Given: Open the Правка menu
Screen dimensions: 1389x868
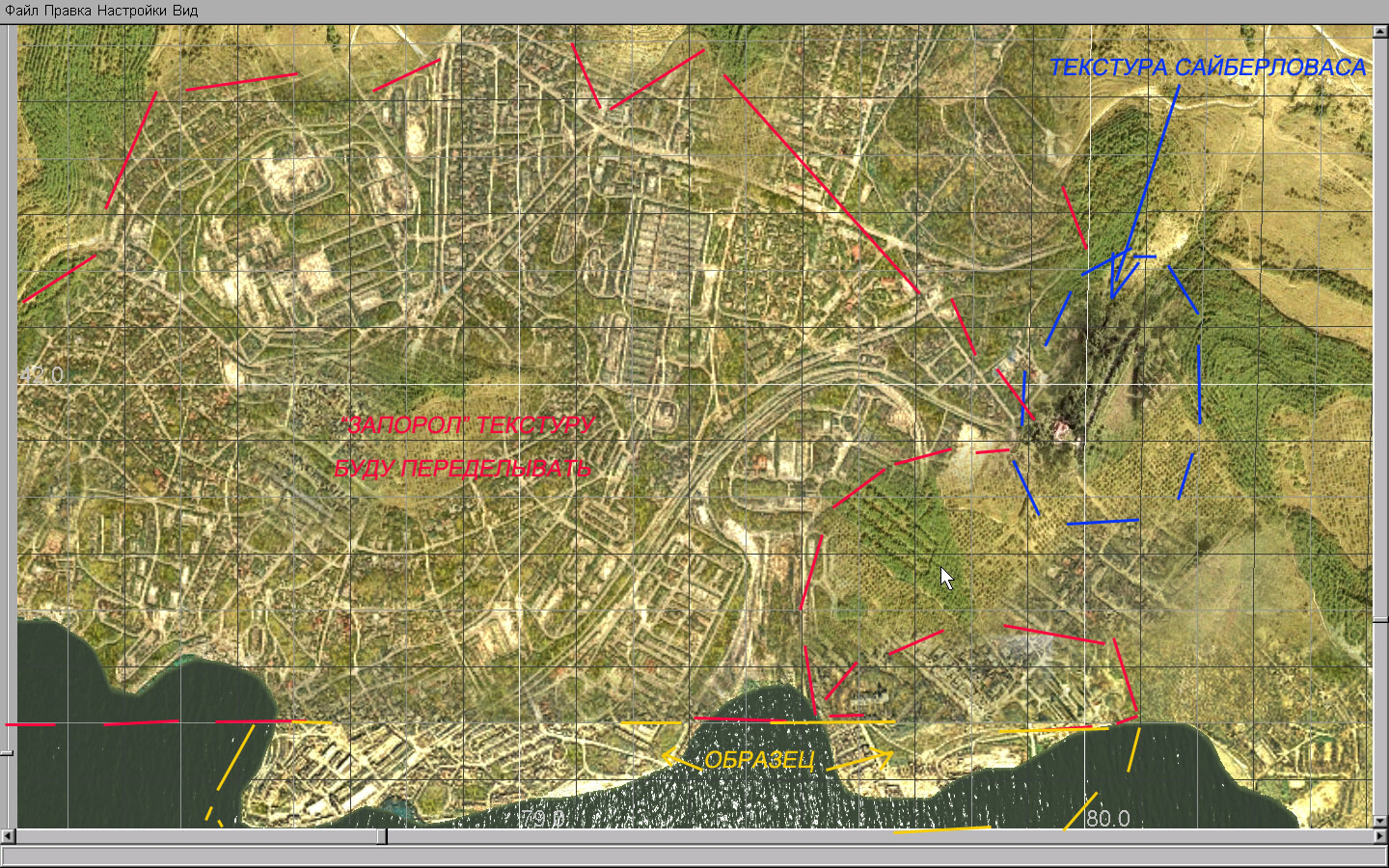Looking at the screenshot, I should click(x=68, y=11).
